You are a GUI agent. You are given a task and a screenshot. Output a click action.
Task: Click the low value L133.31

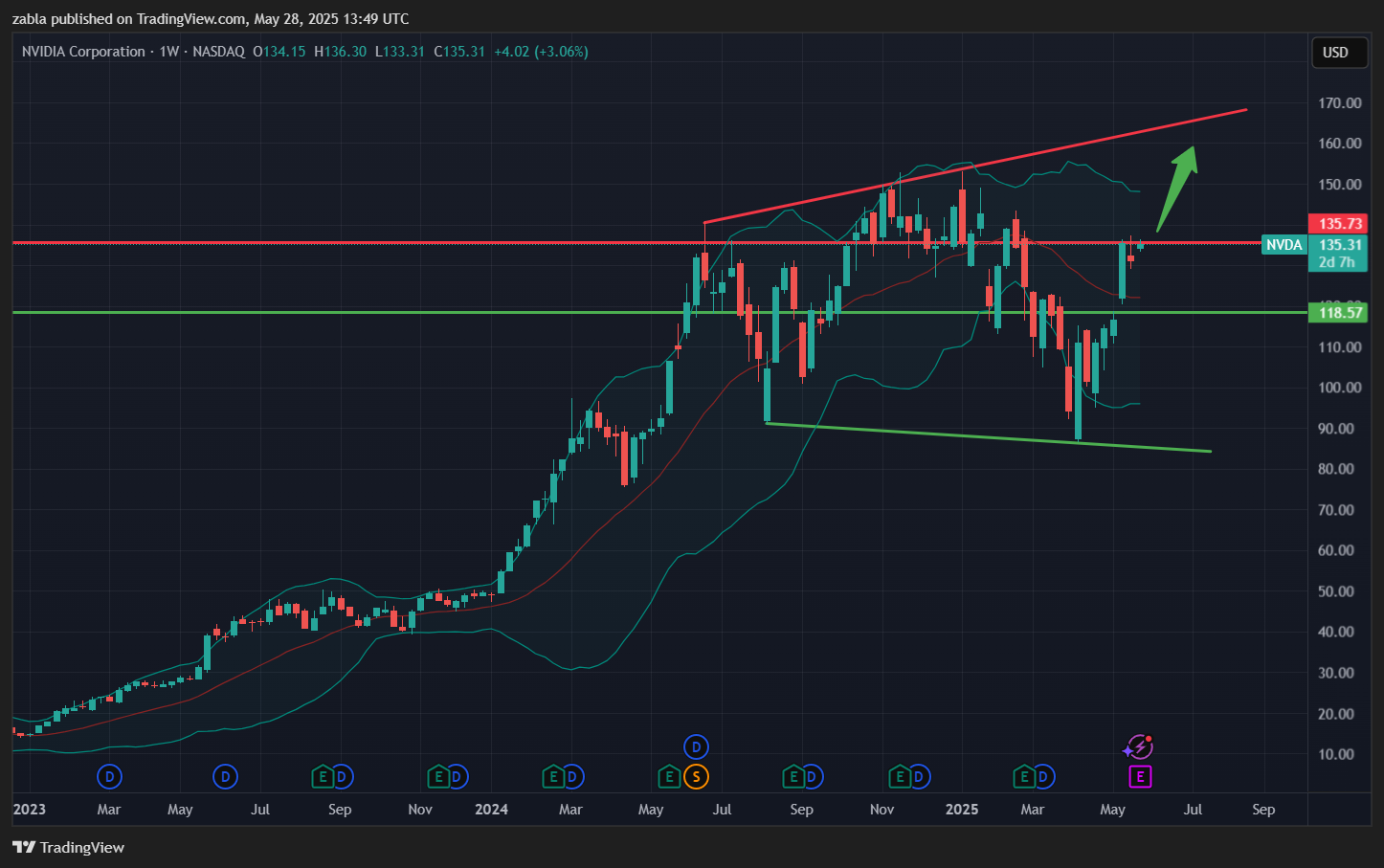[x=399, y=52]
